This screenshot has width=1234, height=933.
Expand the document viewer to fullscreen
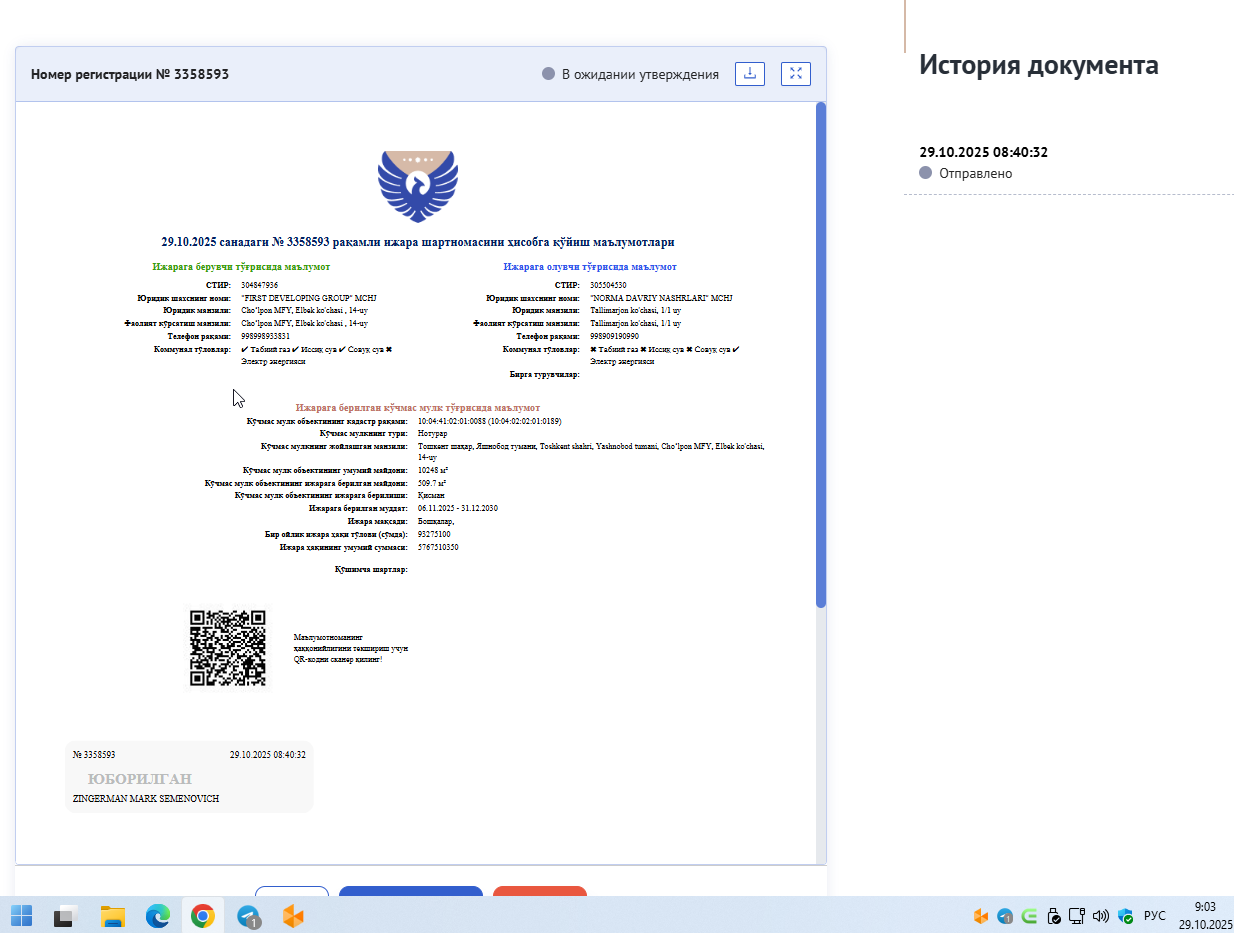click(x=796, y=74)
